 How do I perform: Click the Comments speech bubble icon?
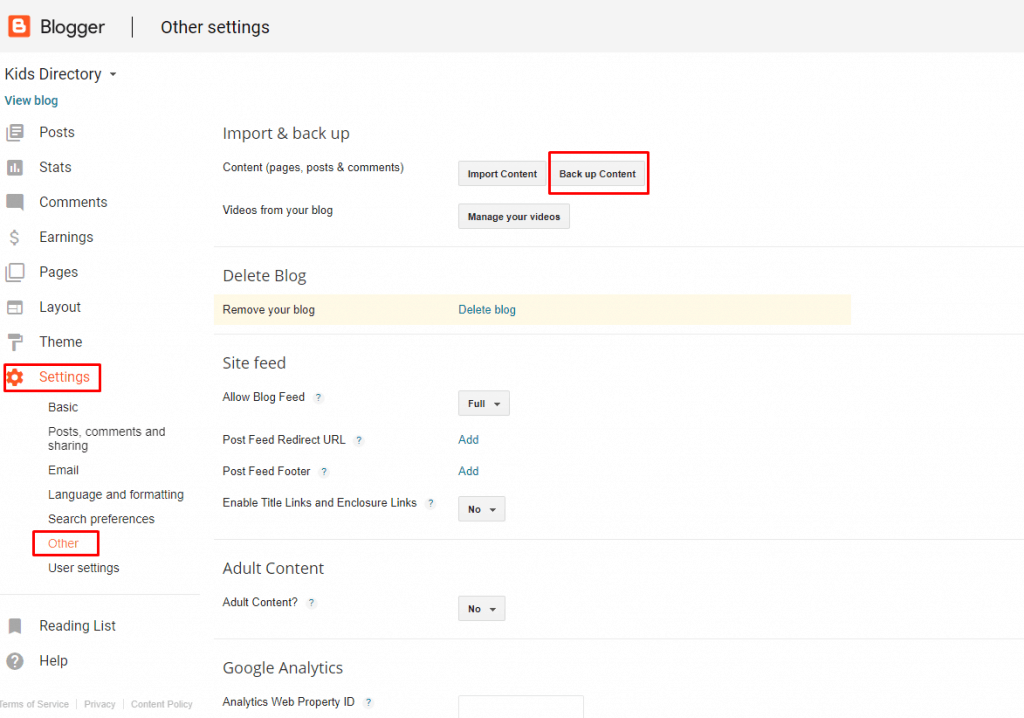pyautogui.click(x=15, y=203)
